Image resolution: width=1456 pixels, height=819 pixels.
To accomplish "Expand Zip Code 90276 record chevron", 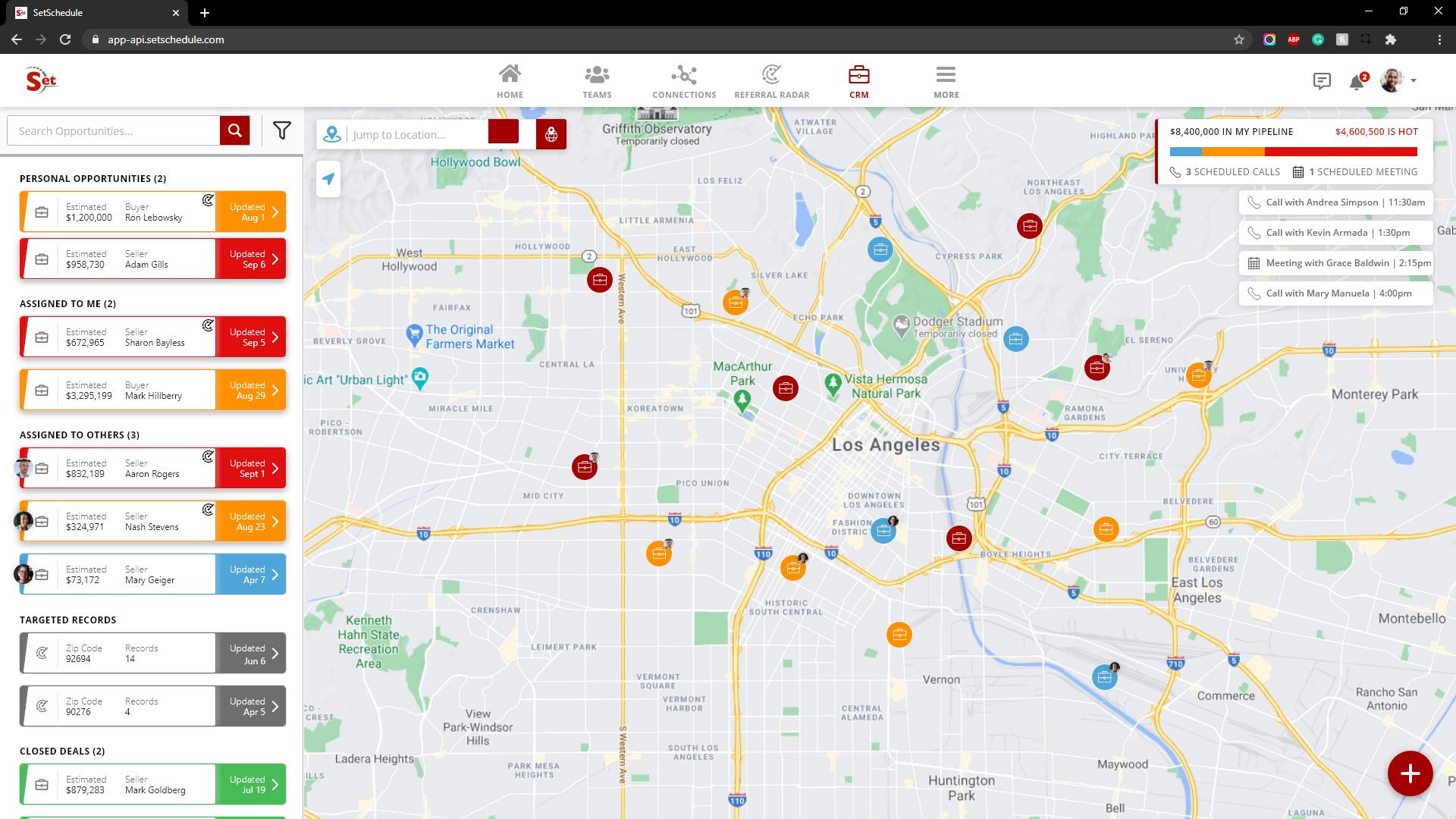I will (275, 707).
